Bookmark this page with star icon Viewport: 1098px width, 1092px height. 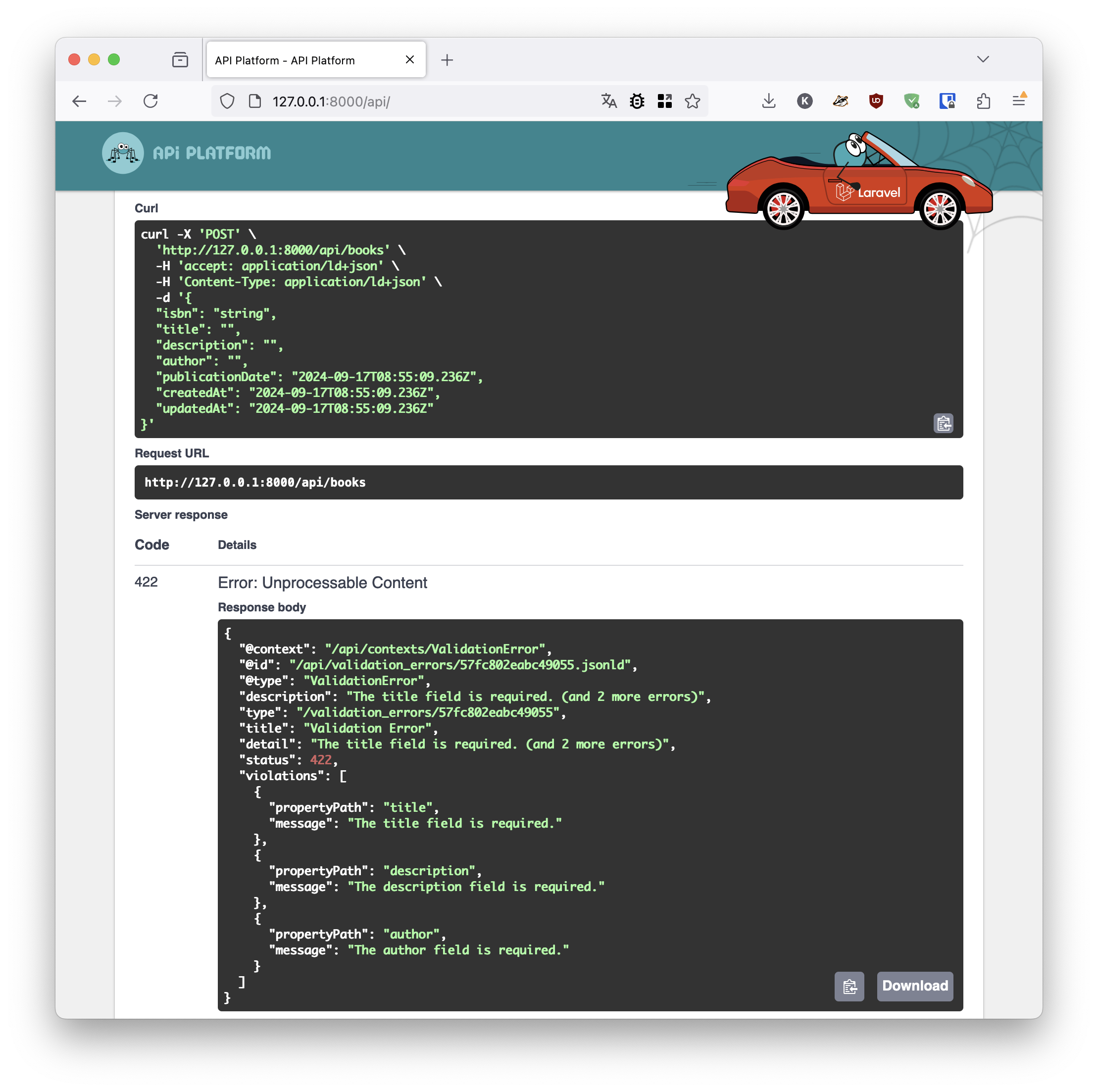coord(692,101)
